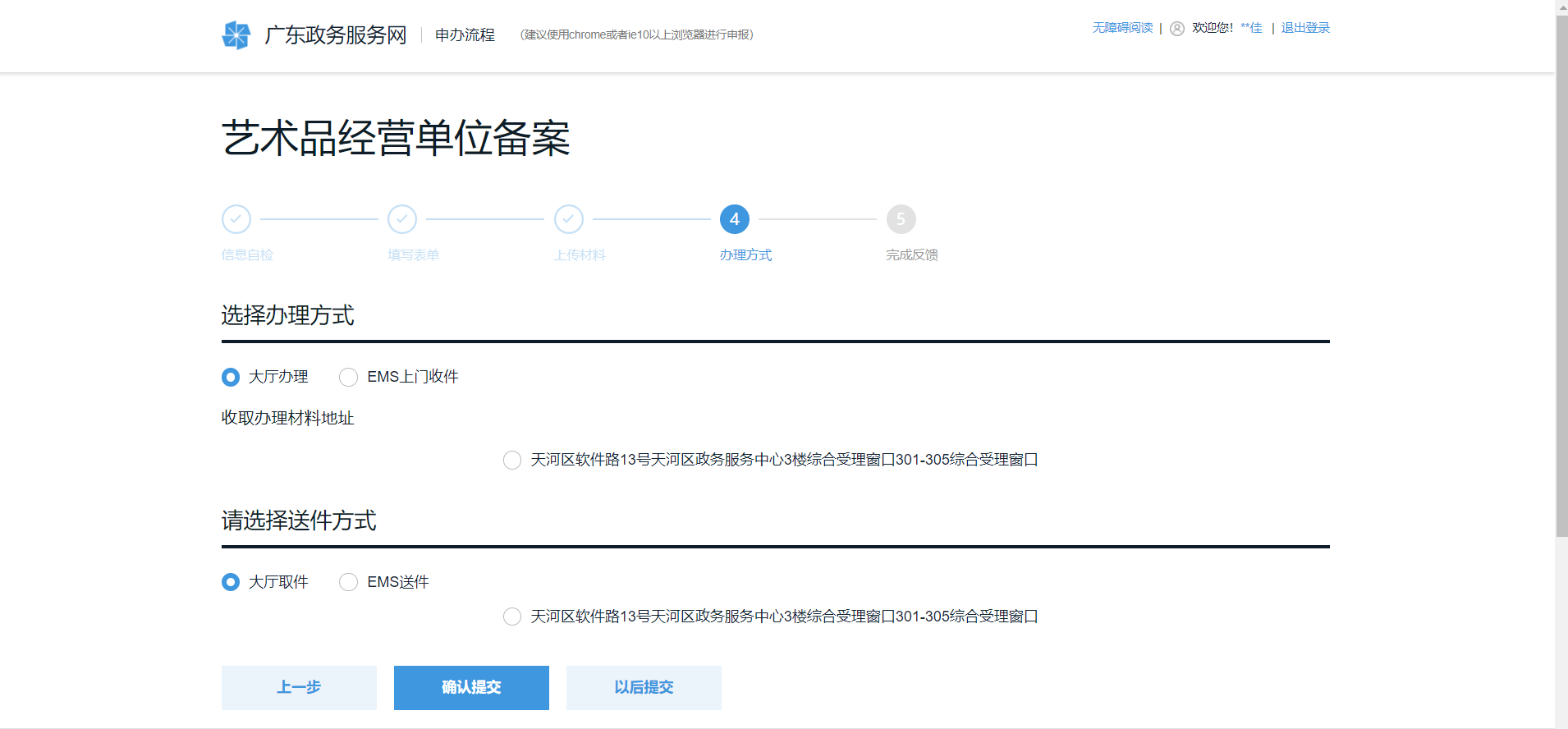Click step 3 checkmark circle 上传材料

tap(569, 219)
